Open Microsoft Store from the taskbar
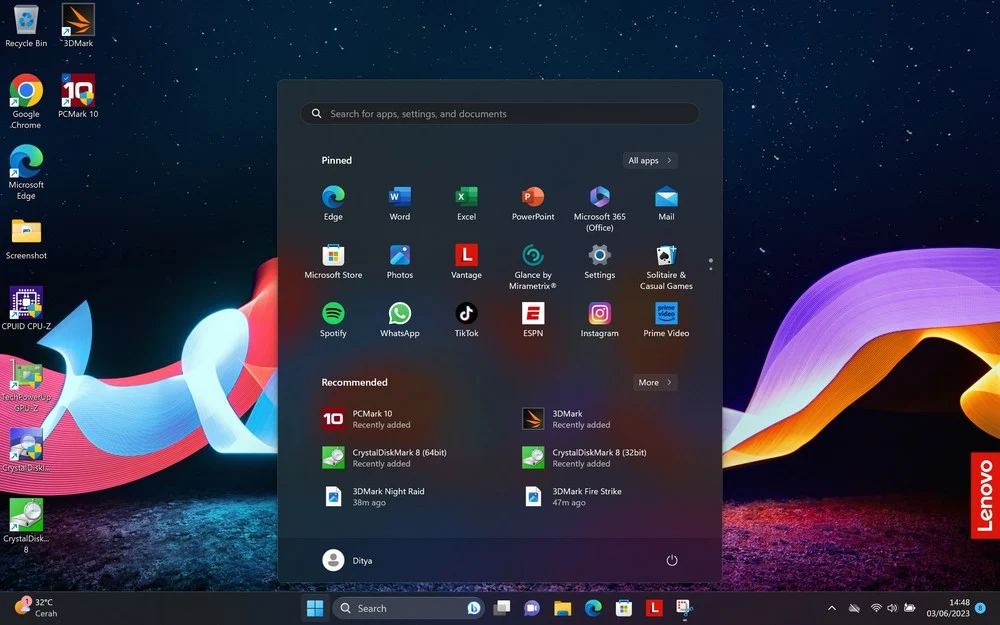 pyautogui.click(x=624, y=608)
